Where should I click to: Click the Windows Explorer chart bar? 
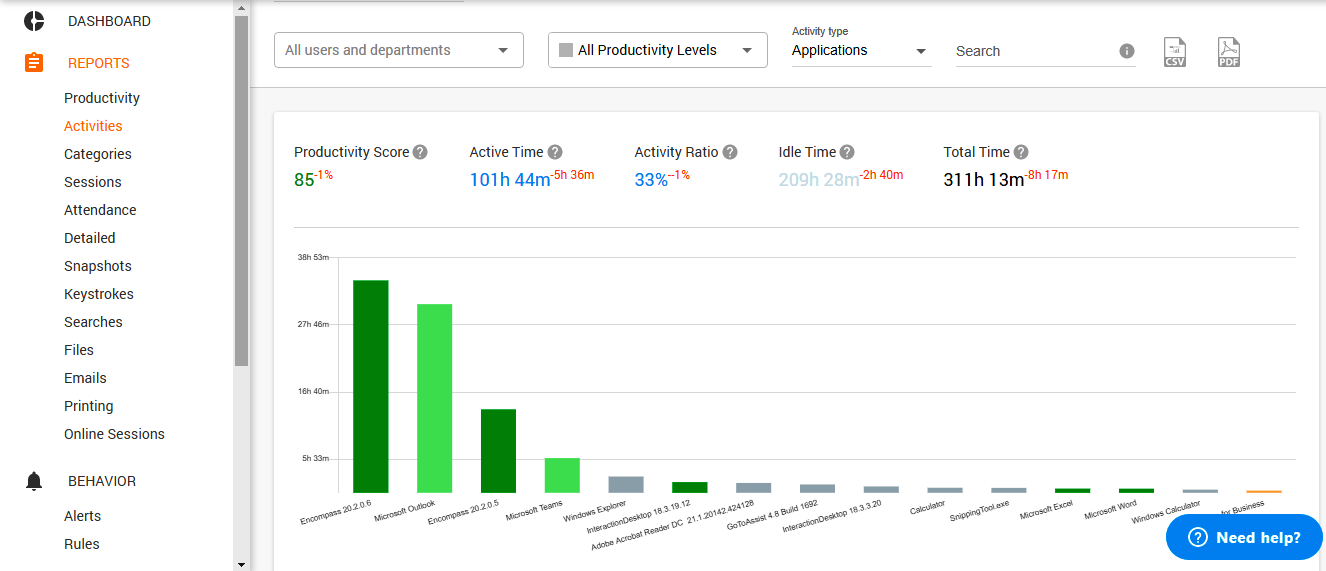coord(626,485)
